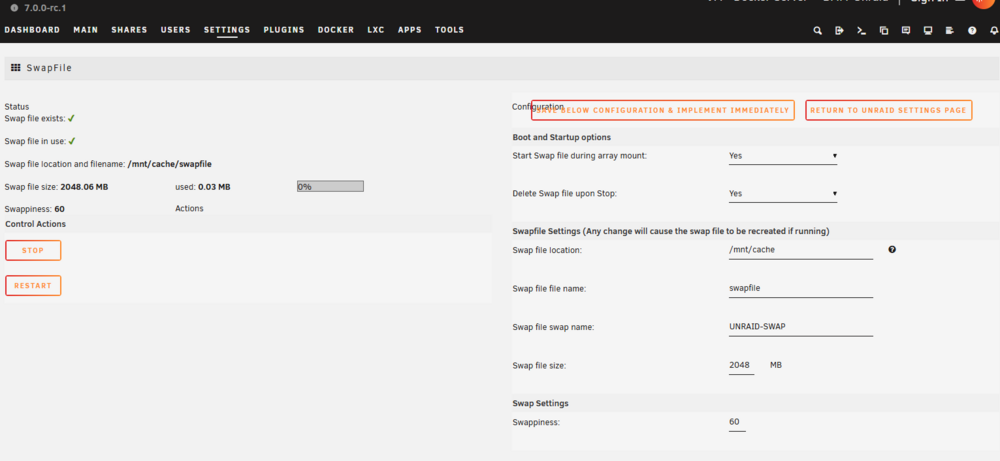Image resolution: width=1000 pixels, height=461 pixels.
Task: Open the Dashboard menu
Action: [x=32, y=30]
